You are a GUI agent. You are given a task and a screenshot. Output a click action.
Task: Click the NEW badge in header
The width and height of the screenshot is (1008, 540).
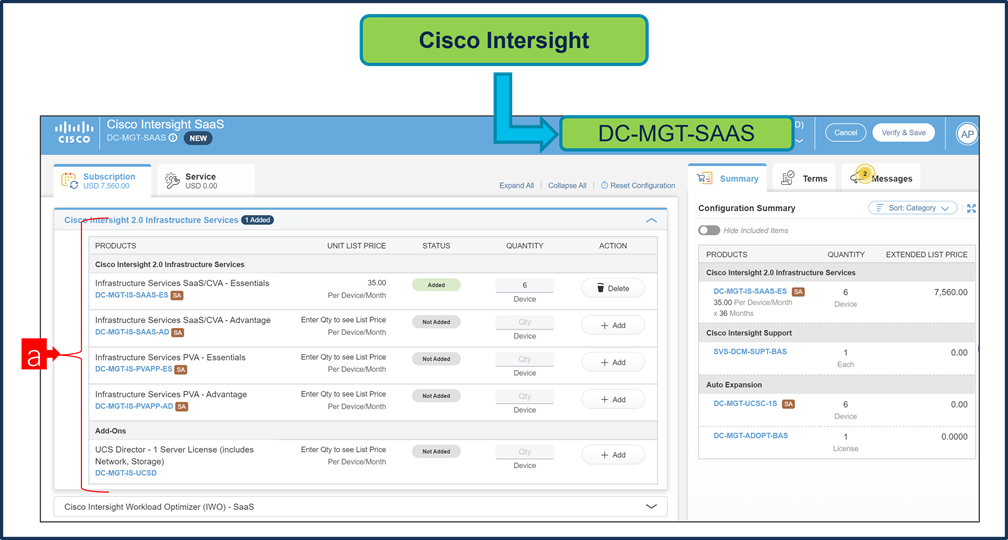point(198,138)
